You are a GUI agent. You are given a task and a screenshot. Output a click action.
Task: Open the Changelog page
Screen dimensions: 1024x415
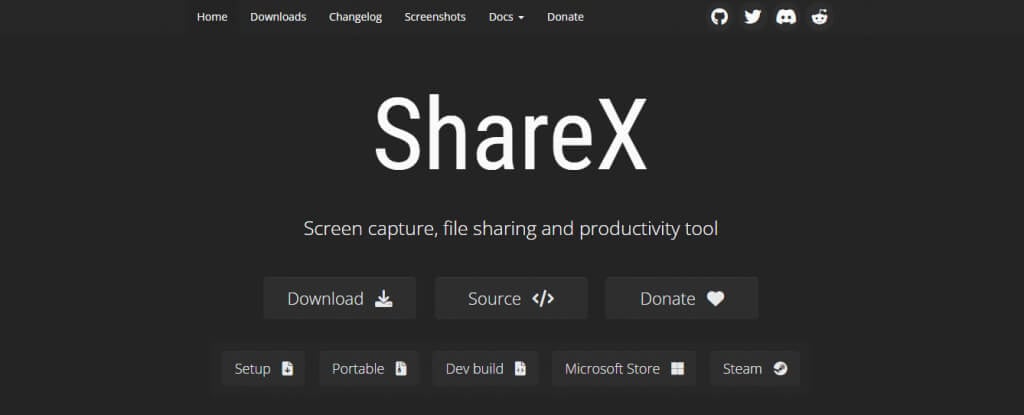[355, 17]
